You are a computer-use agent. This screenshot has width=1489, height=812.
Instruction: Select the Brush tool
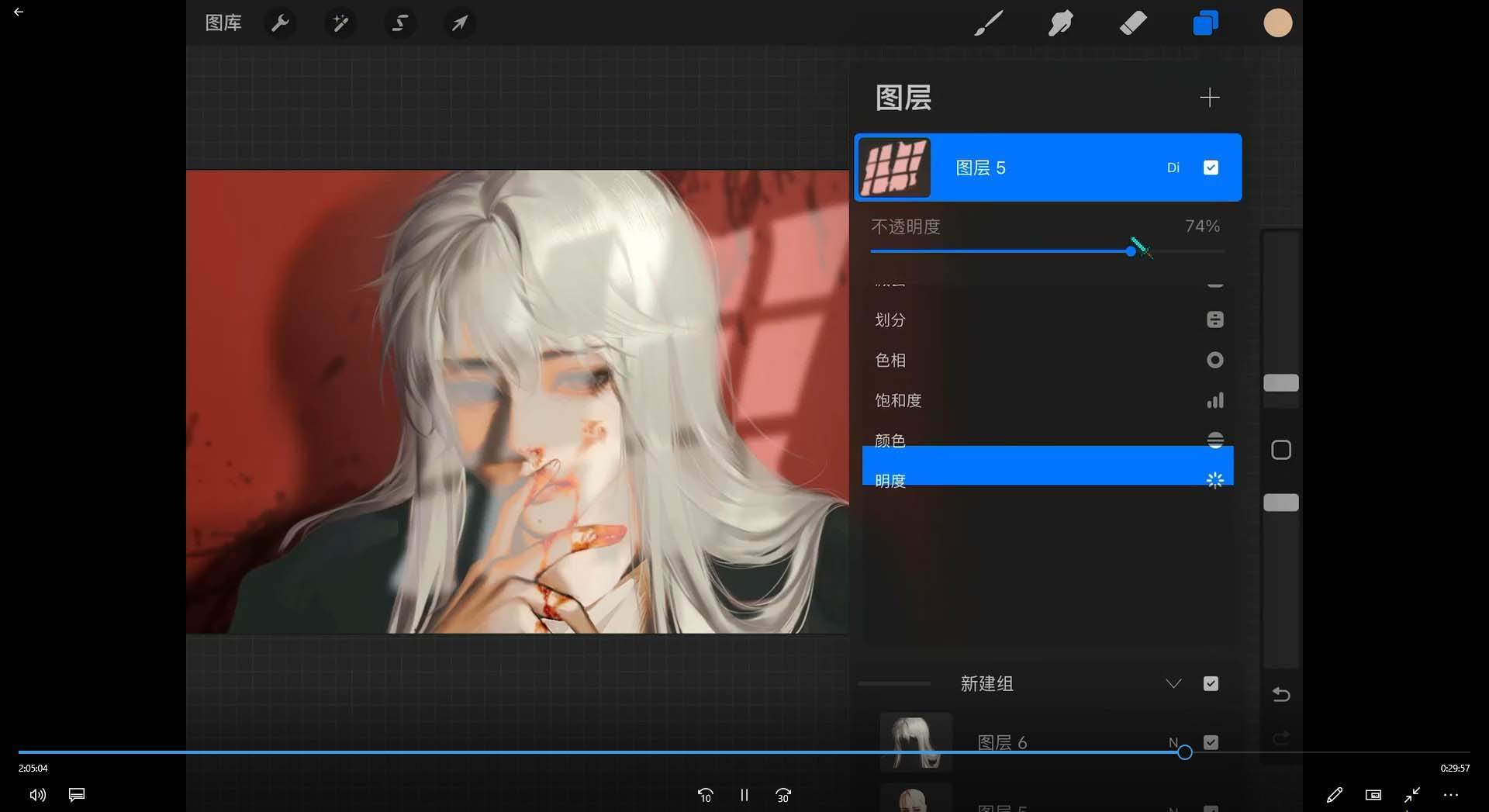(988, 22)
